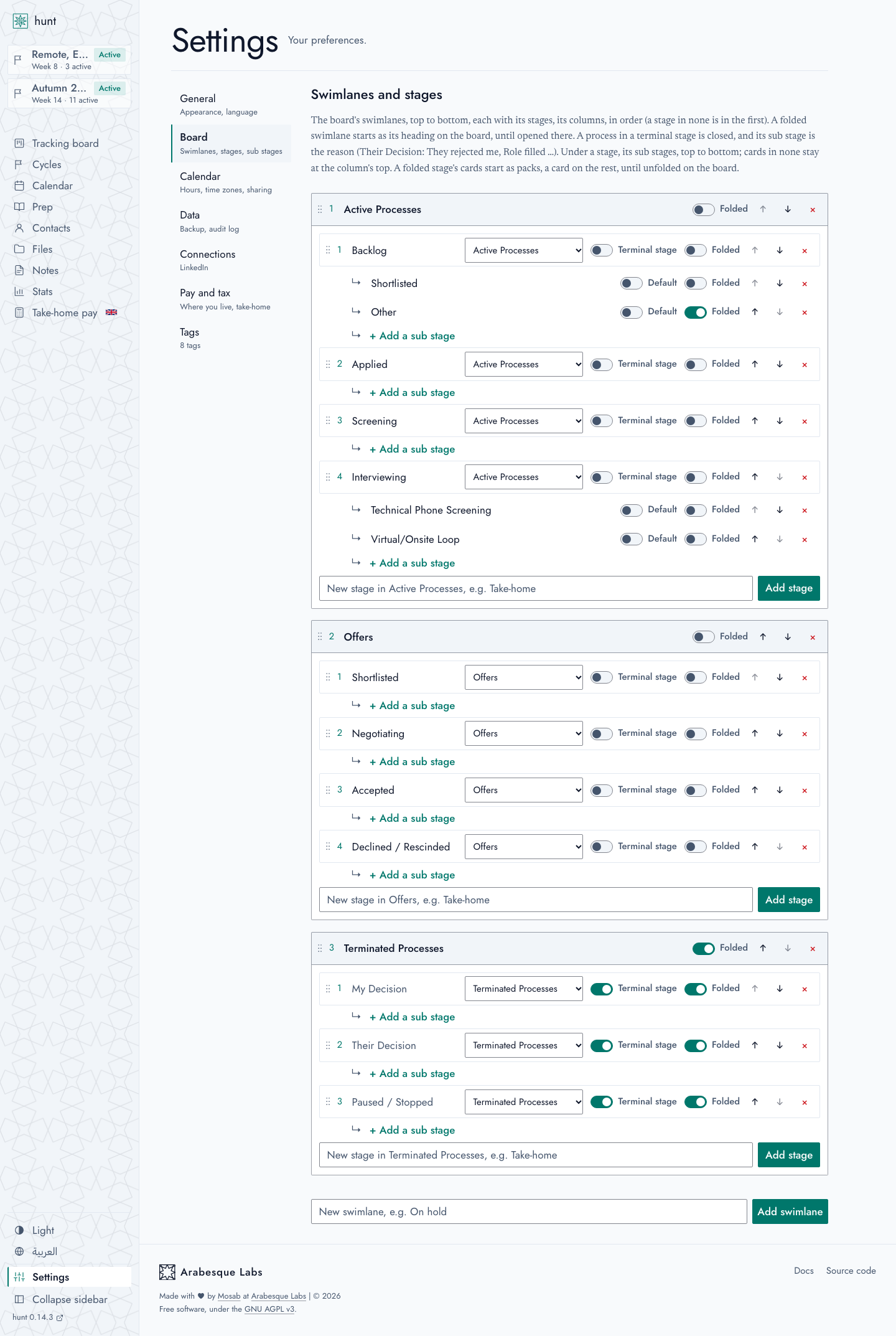Focus the New swimlane input field
The image size is (896, 1336).
529,1211
